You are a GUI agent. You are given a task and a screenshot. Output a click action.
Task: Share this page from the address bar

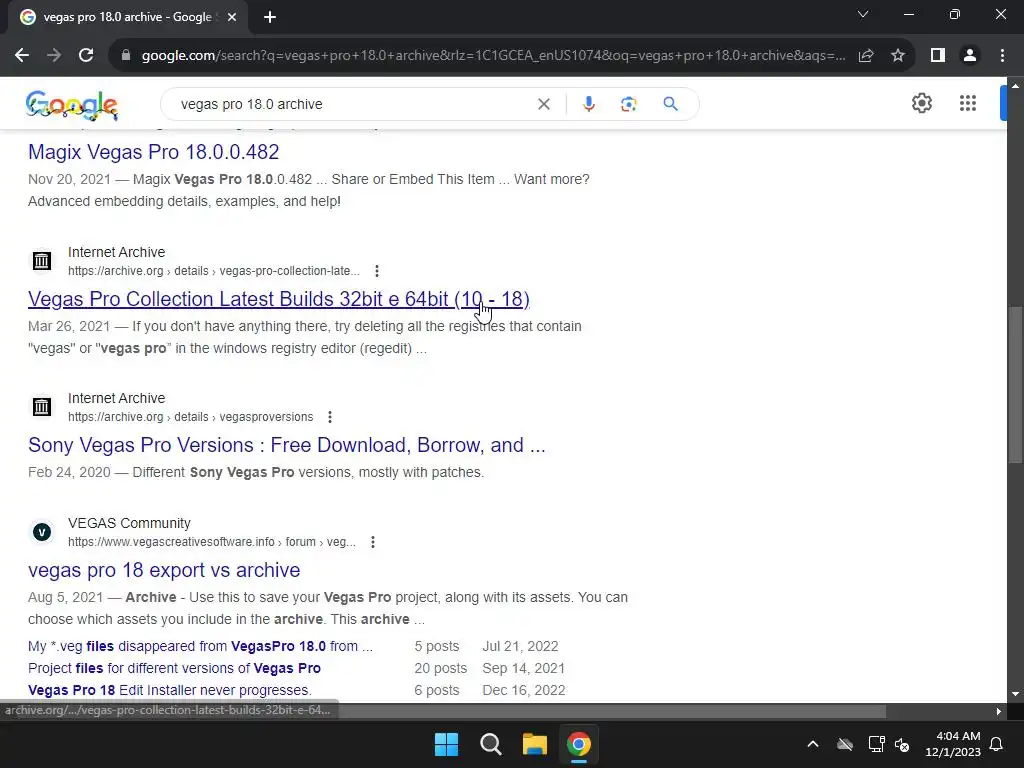[x=866, y=56]
